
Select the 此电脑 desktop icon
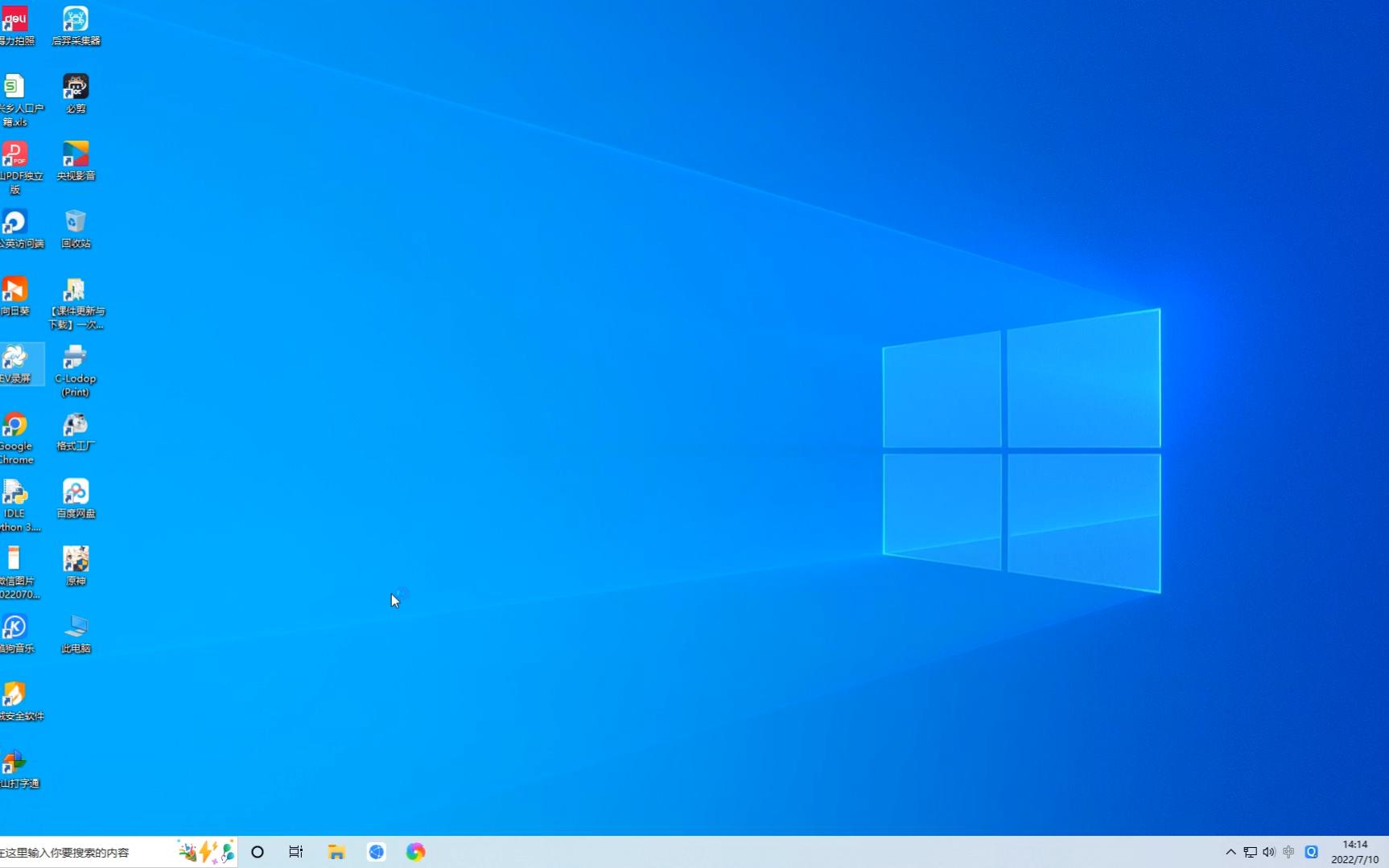tap(76, 633)
